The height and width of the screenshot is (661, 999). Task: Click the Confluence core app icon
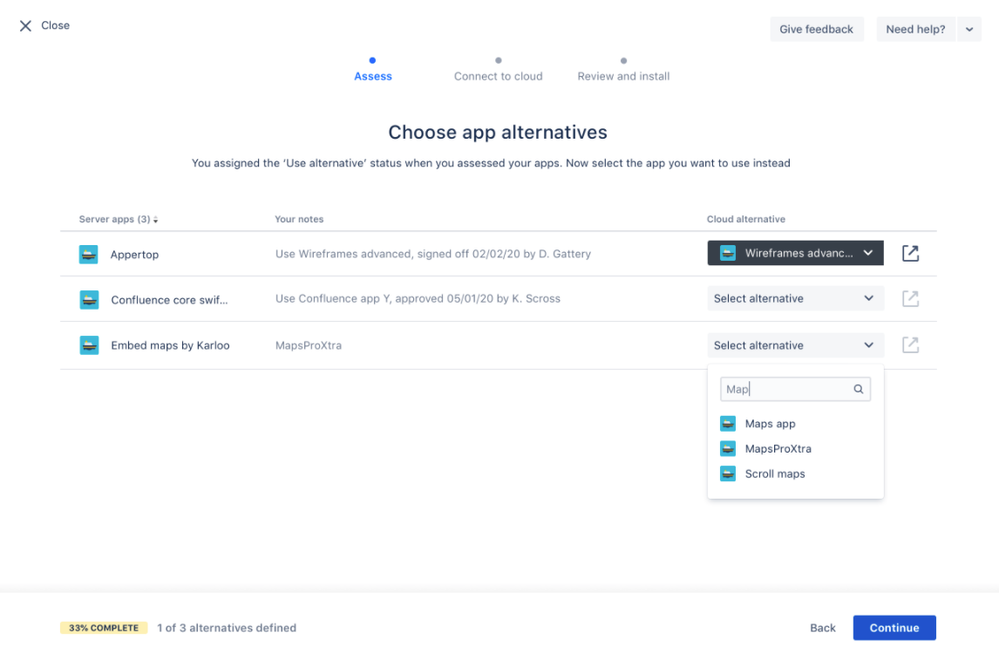(88, 299)
